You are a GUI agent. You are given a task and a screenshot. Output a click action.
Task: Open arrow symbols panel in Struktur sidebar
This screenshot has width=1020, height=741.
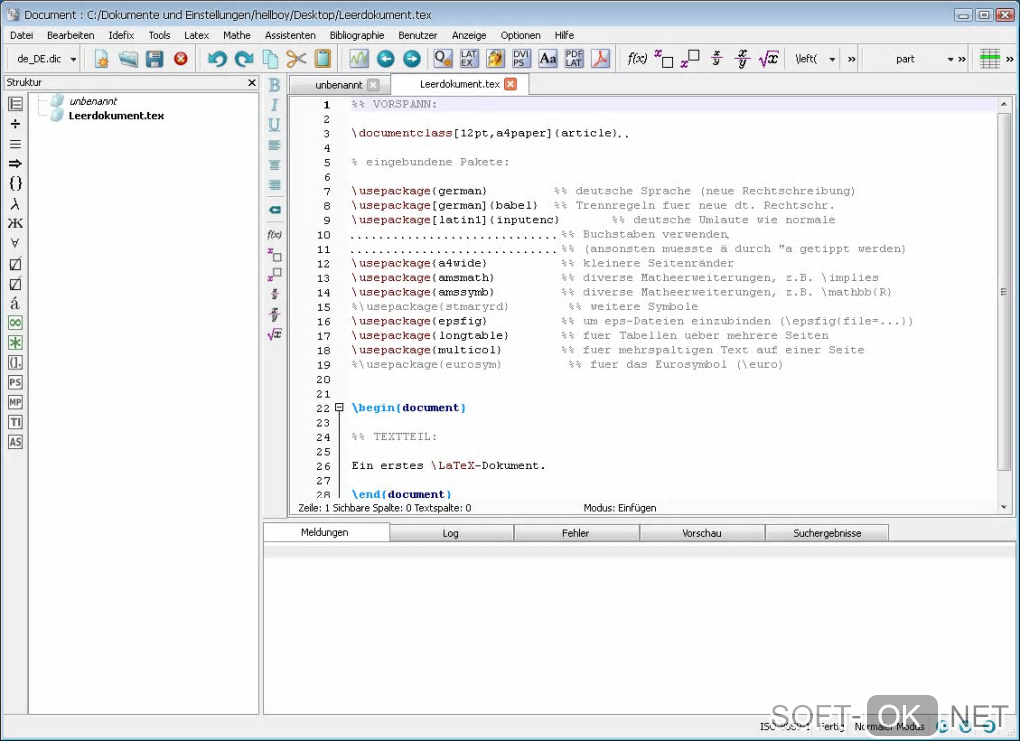click(15, 163)
